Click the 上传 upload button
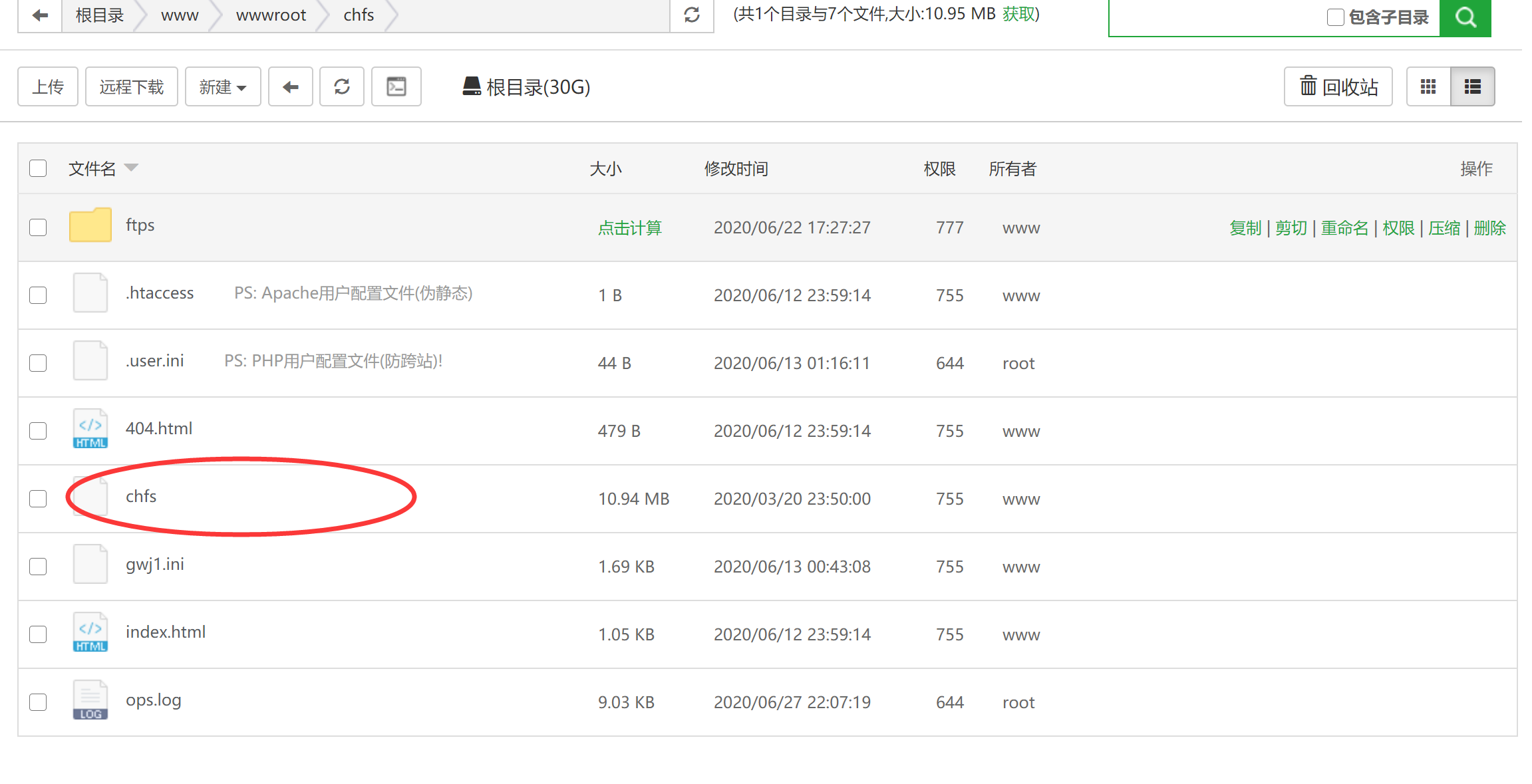The image size is (1532, 784). (48, 86)
